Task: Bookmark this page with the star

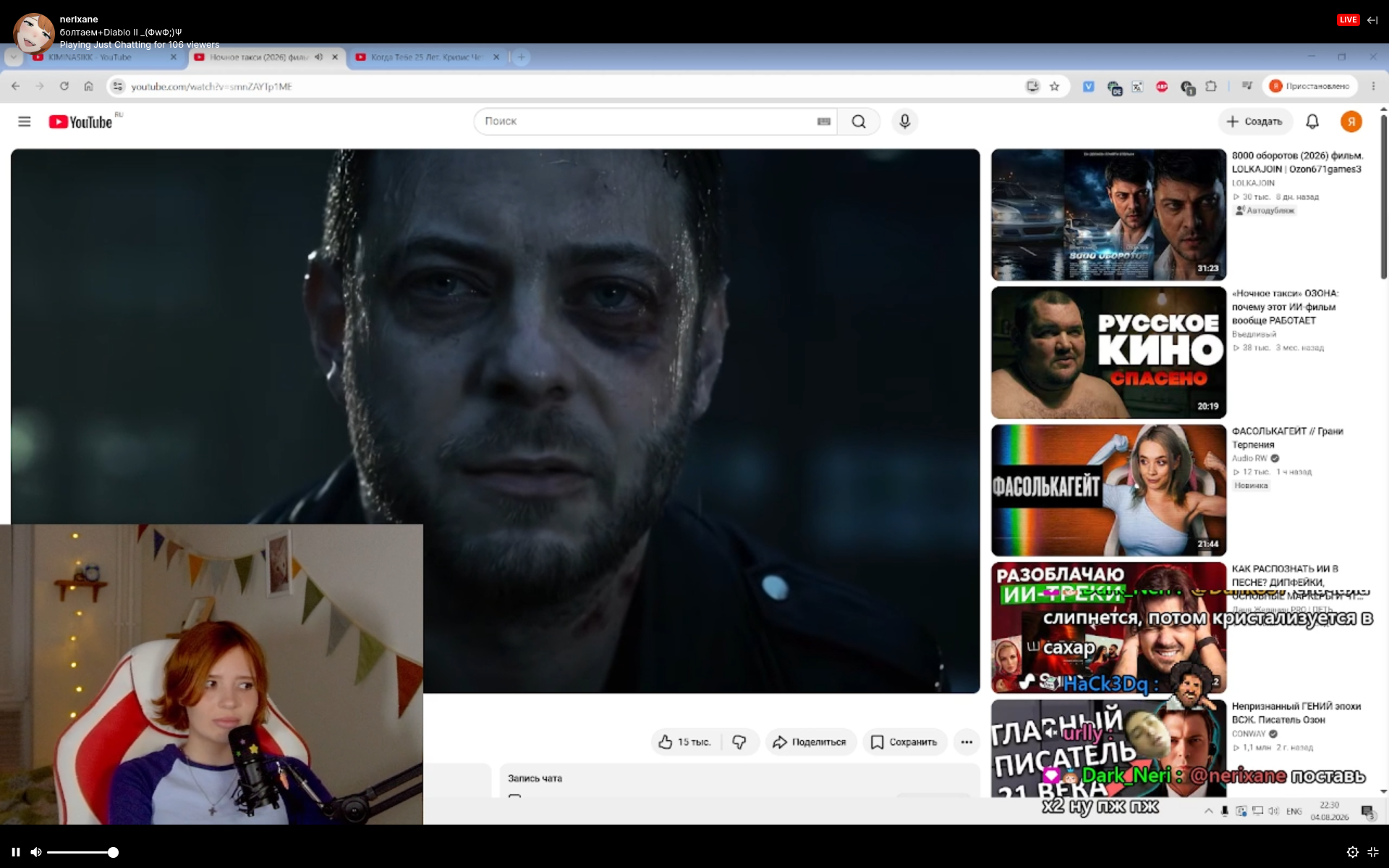Action: (x=1055, y=86)
